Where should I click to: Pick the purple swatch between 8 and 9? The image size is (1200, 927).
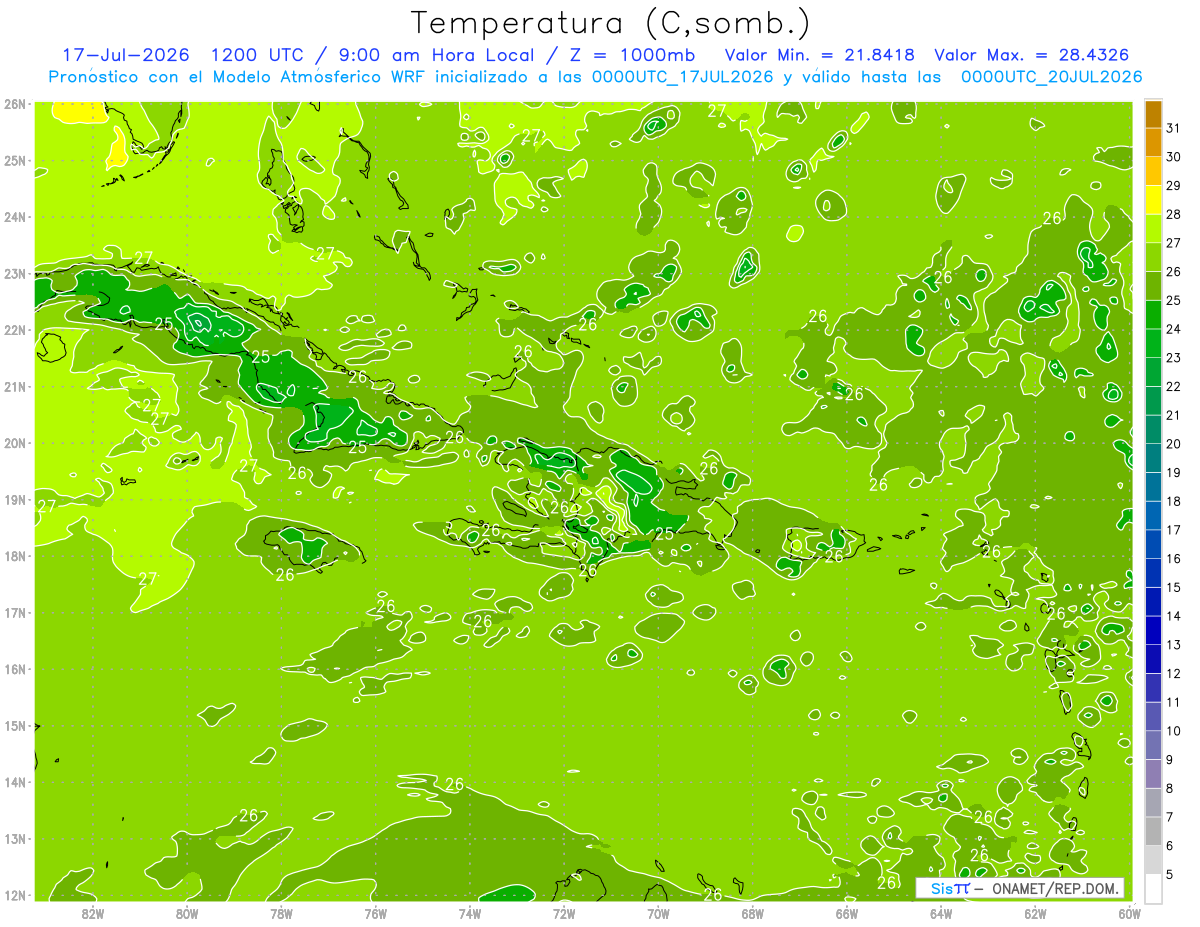pyautogui.click(x=1153, y=774)
